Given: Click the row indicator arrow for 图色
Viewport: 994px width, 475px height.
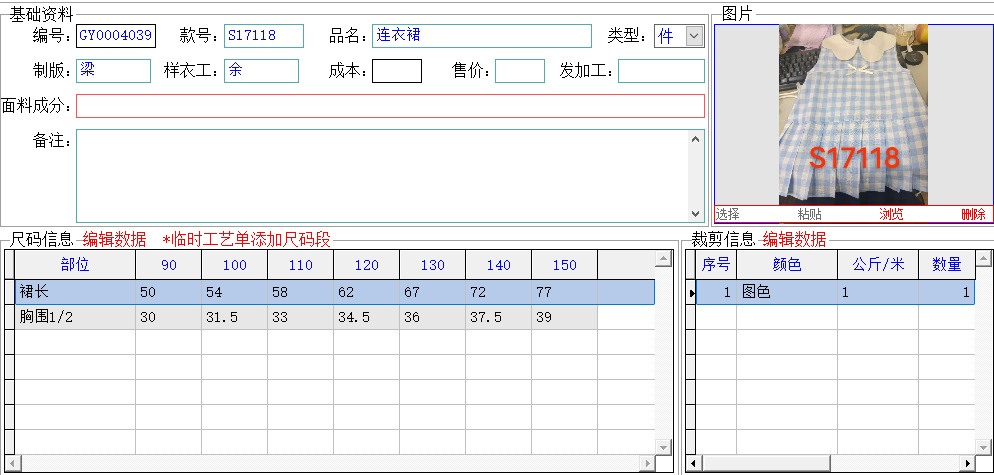Looking at the screenshot, I should [x=692, y=292].
